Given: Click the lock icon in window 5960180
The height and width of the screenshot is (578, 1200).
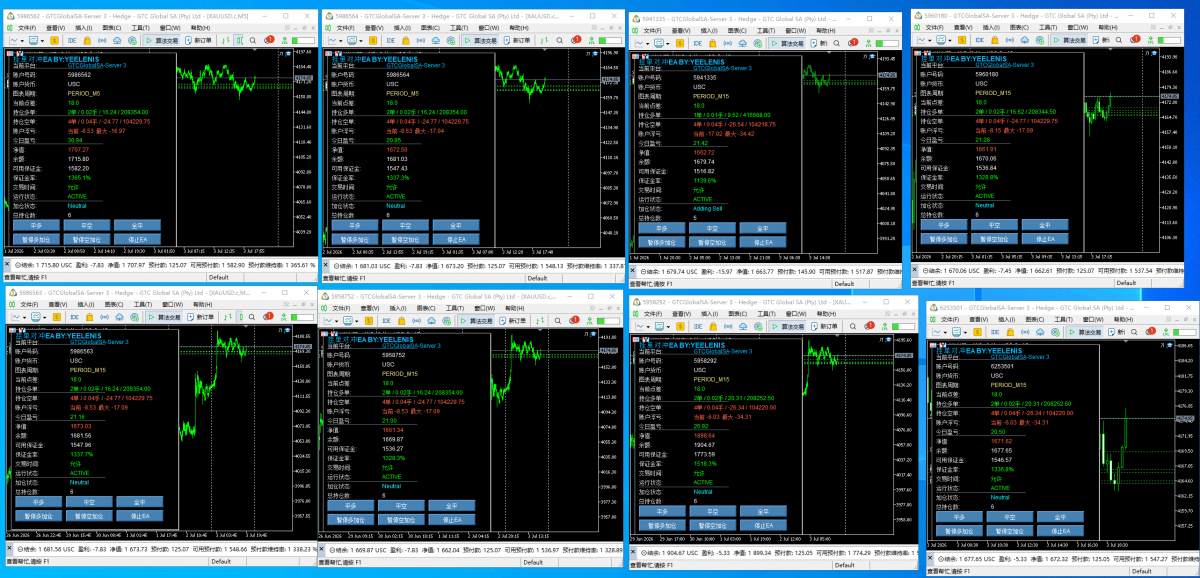Looking at the screenshot, I should (995, 40).
